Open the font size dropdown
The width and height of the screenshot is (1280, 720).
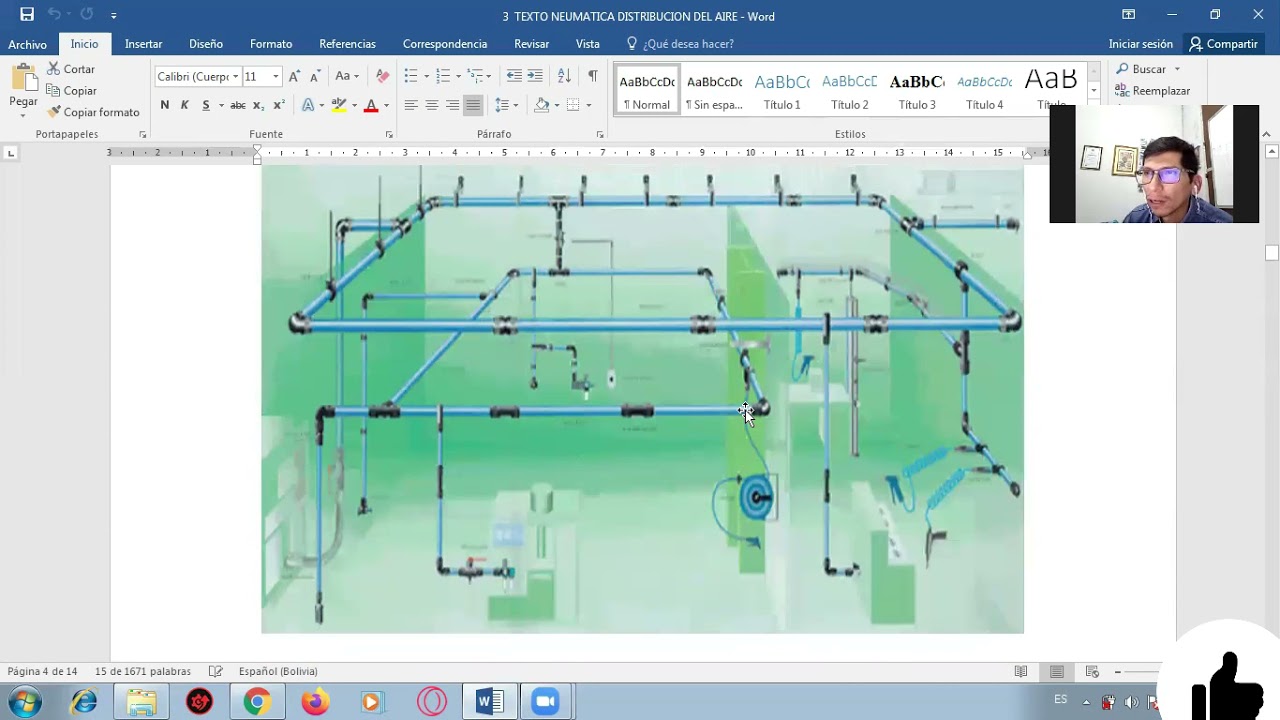[x=276, y=77]
